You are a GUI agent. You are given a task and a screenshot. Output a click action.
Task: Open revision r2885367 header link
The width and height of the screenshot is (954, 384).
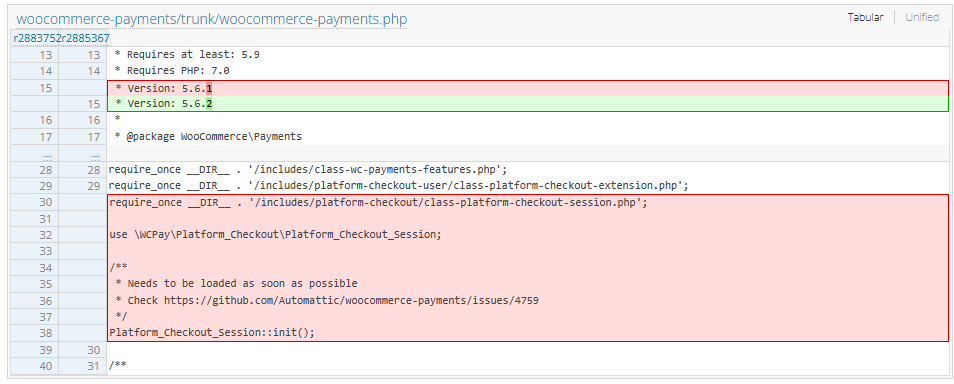tap(85, 38)
